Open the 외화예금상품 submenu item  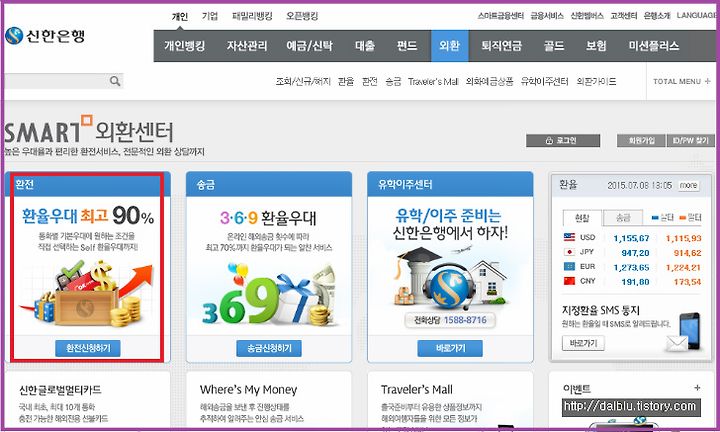click(x=489, y=82)
